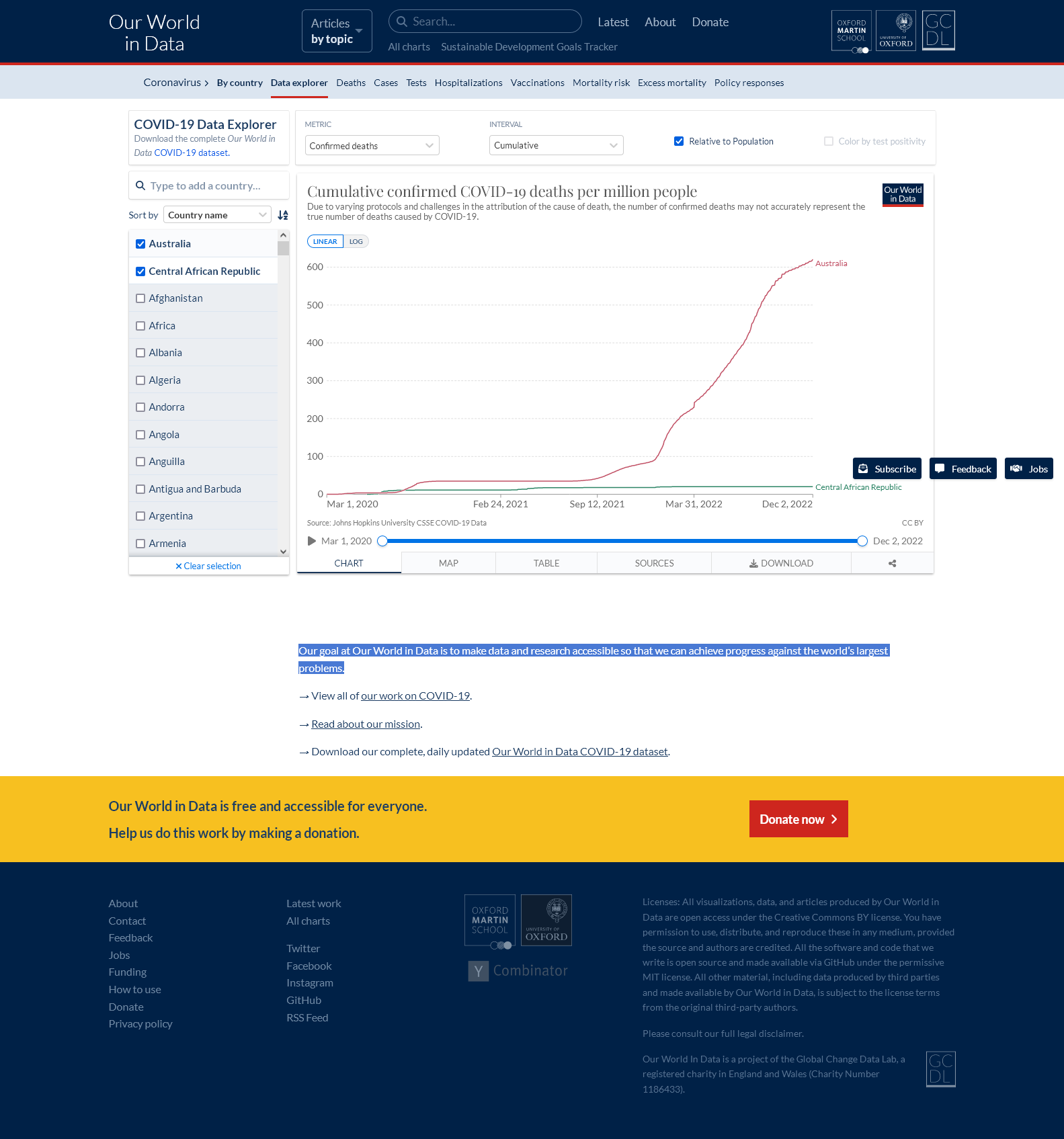
Task: Open our work on COVID-19 link
Action: (415, 695)
